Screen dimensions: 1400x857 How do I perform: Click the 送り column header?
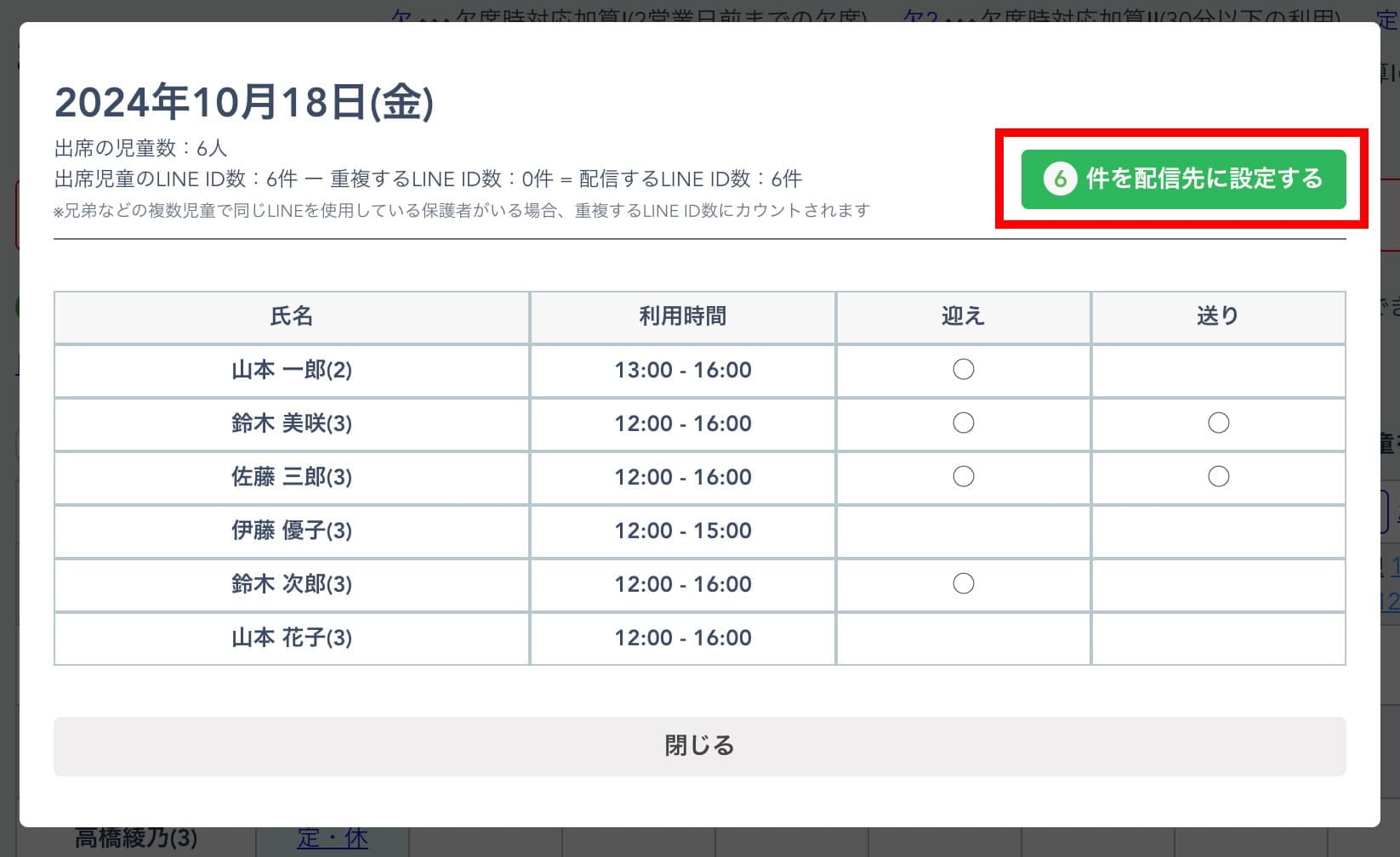pos(1218,317)
